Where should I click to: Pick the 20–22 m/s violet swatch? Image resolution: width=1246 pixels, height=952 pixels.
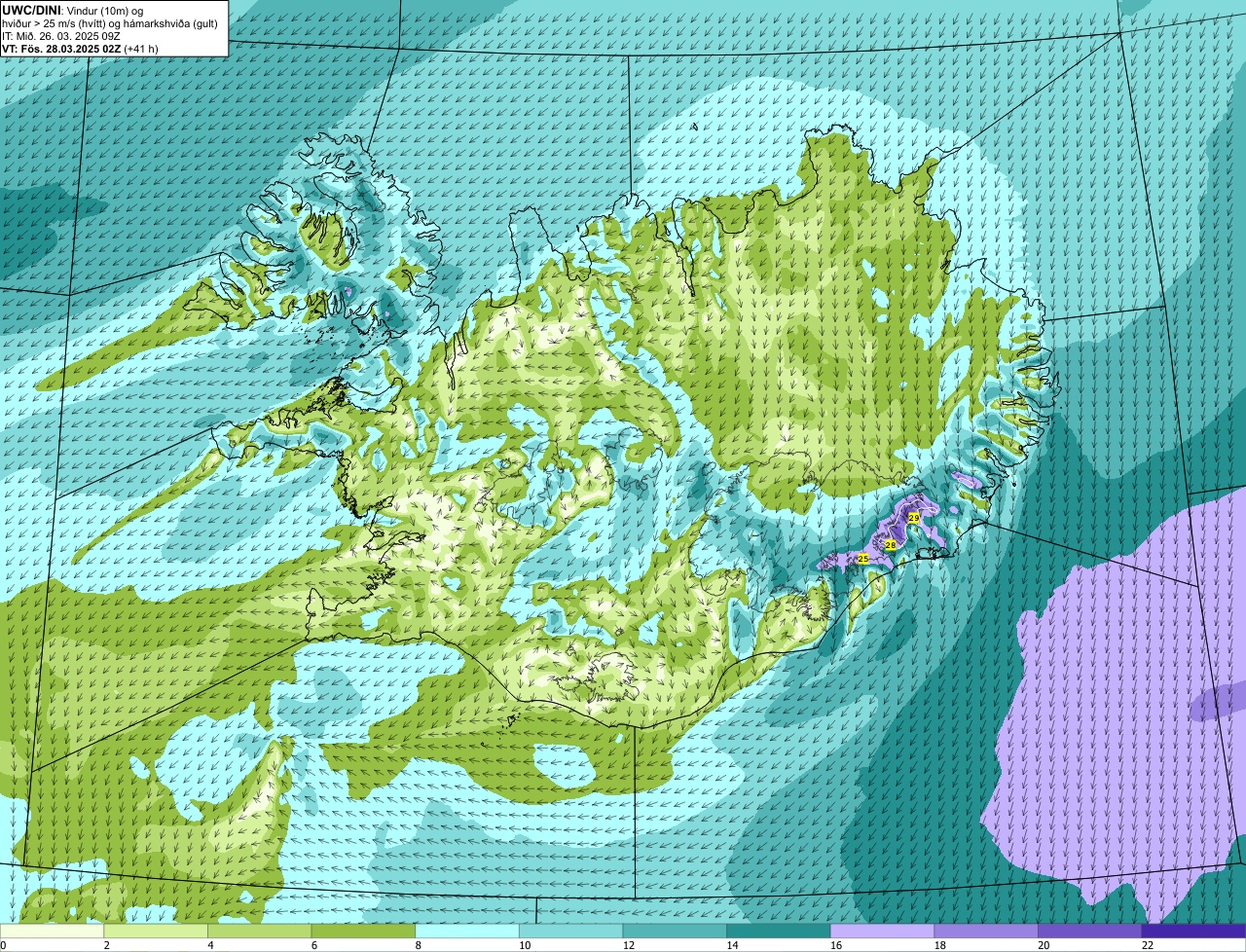[1090, 931]
